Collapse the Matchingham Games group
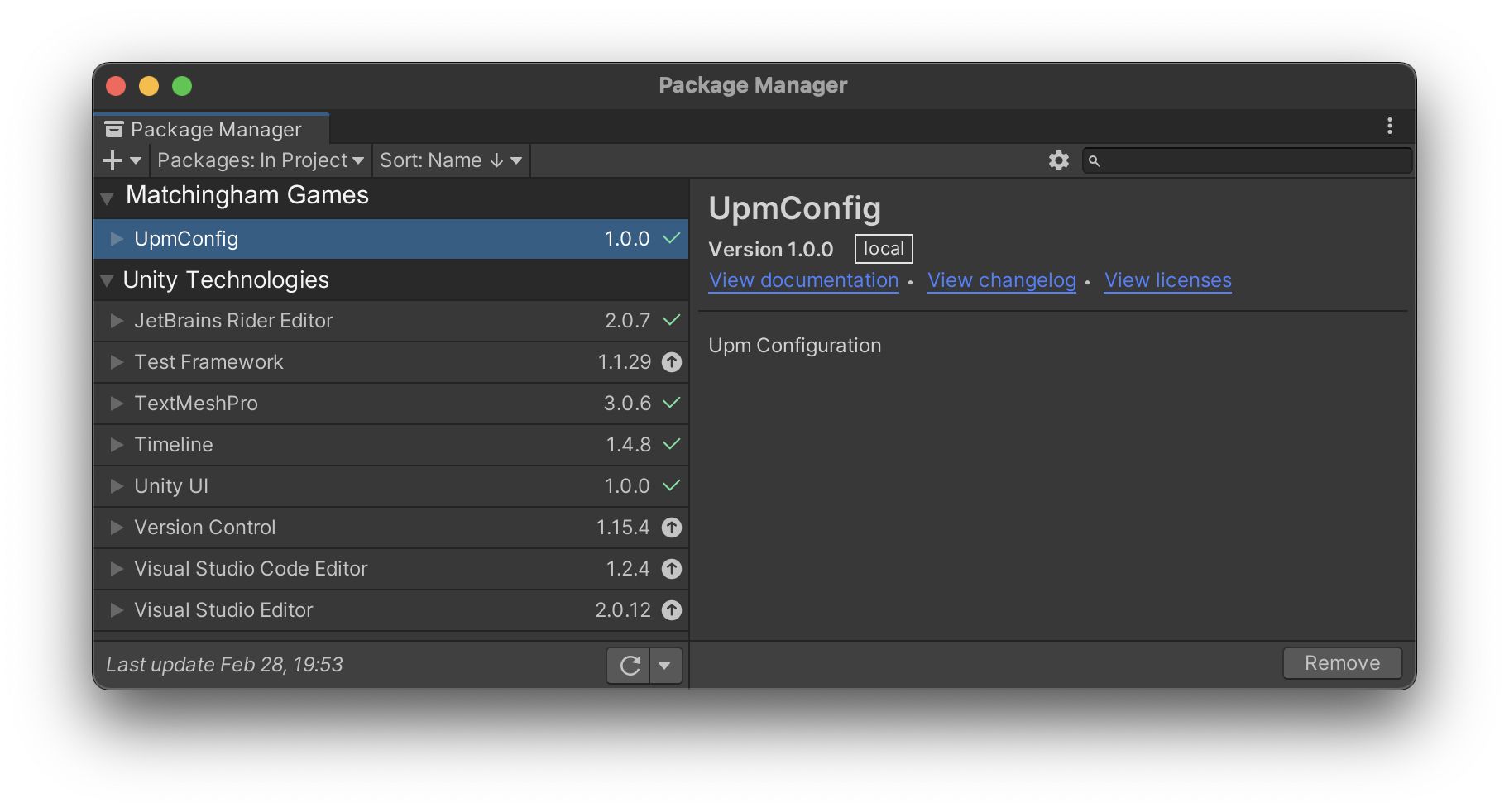Viewport: 1509px width, 812px height. pos(107,198)
